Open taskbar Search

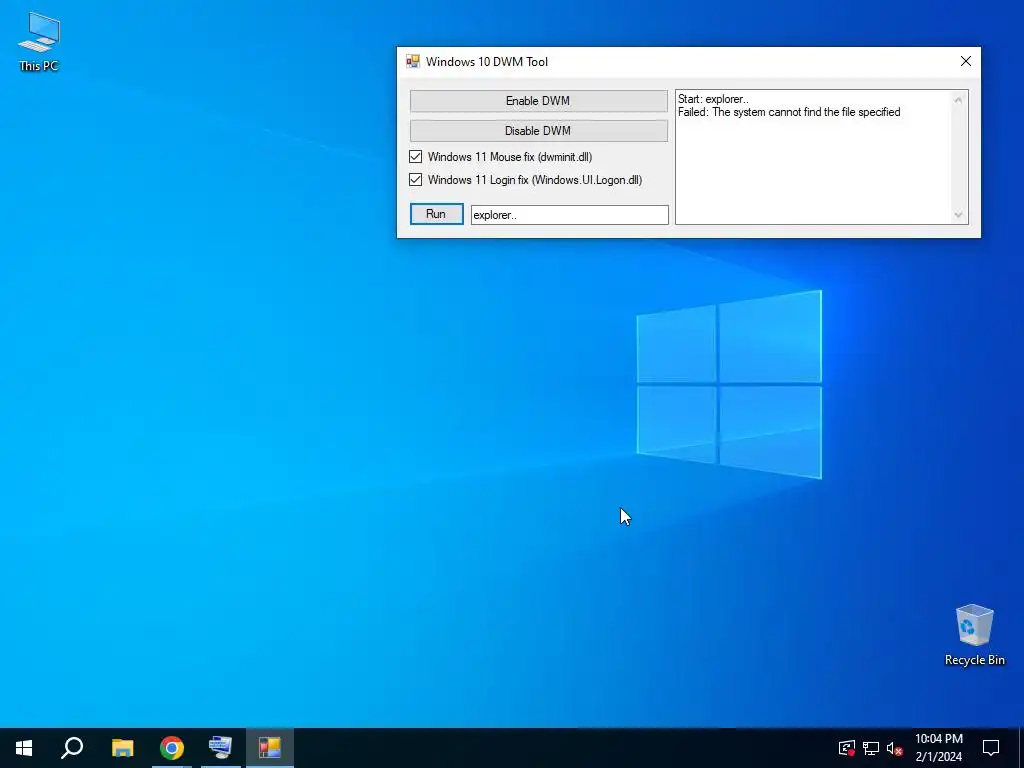(x=72, y=748)
